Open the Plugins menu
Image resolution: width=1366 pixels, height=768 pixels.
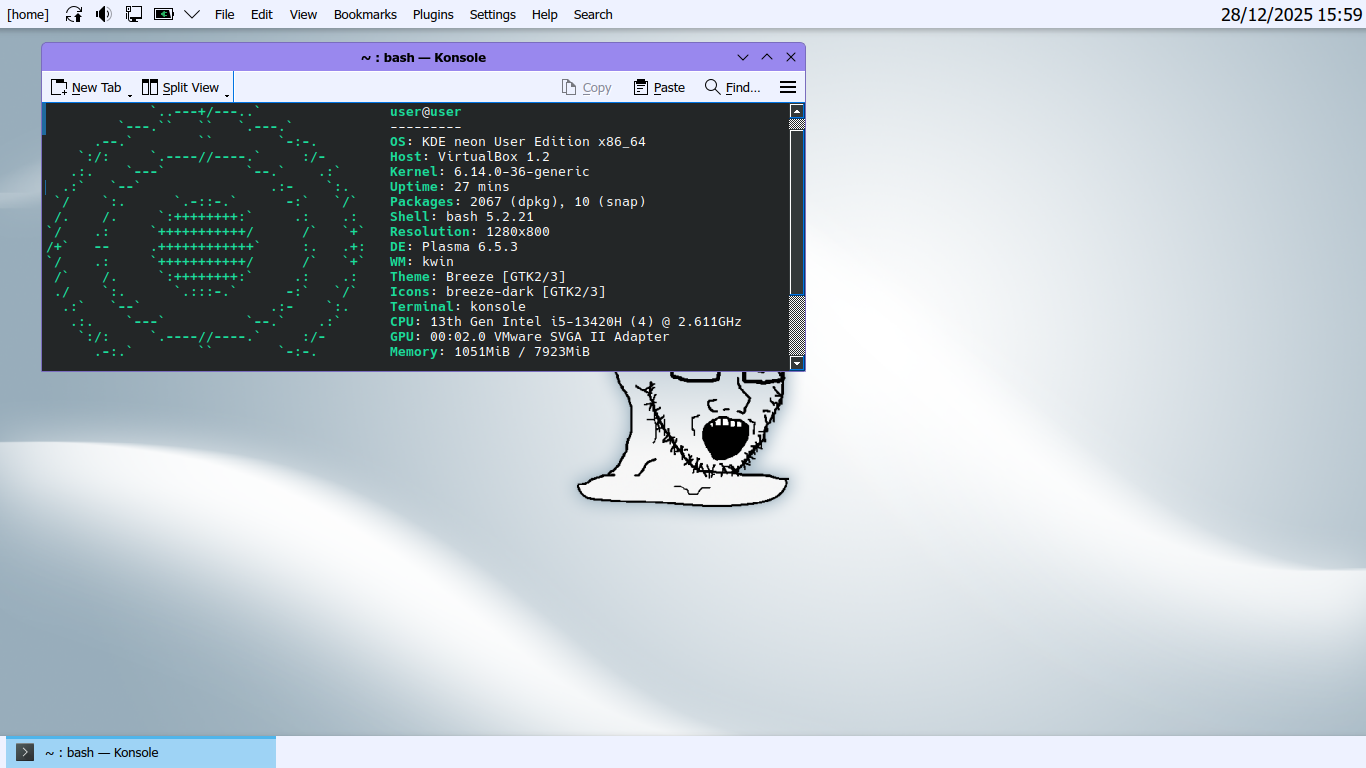click(x=433, y=14)
